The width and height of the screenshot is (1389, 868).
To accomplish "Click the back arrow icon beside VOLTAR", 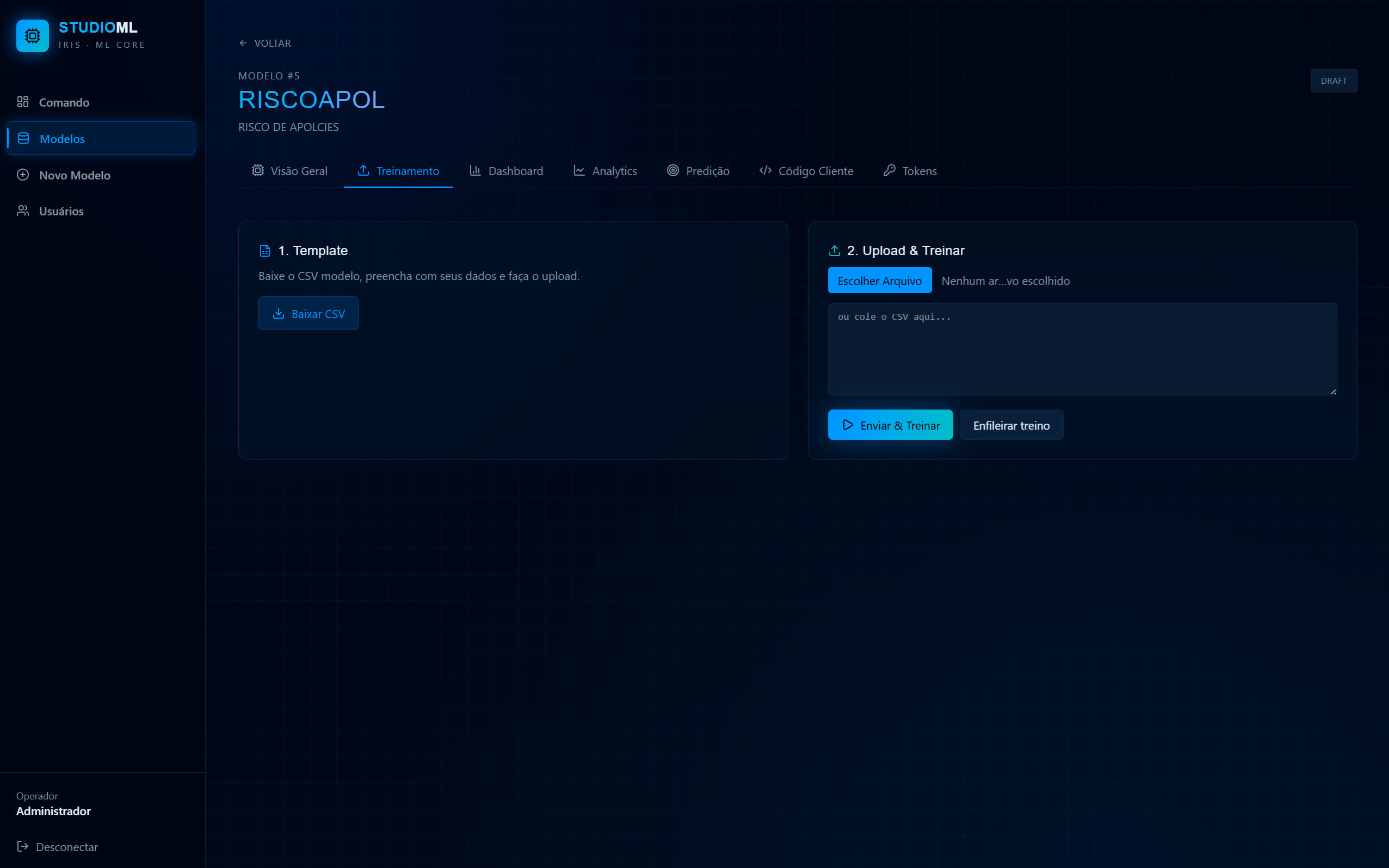I will click(x=243, y=43).
